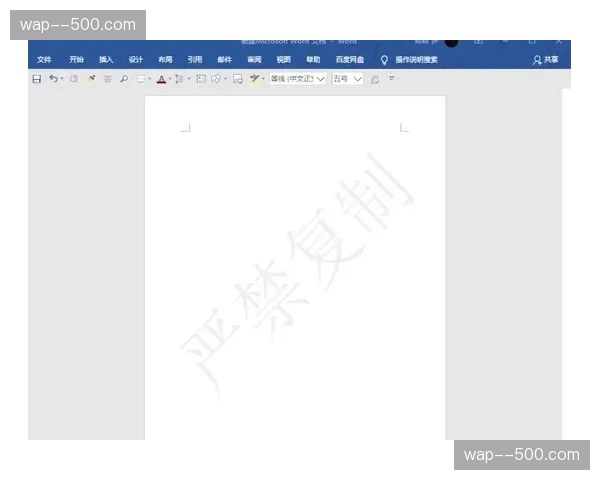Click the 共享 share button
600x480 pixels.
pos(546,60)
